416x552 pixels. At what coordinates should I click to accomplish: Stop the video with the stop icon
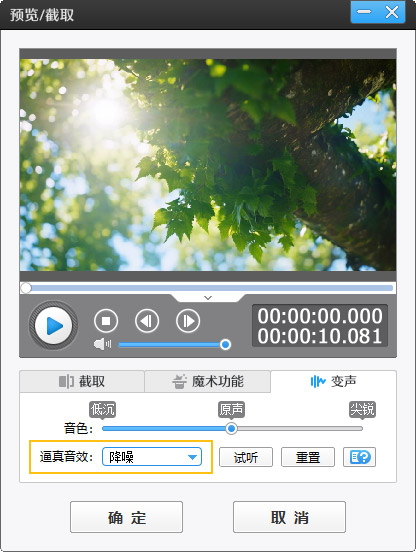point(106,321)
